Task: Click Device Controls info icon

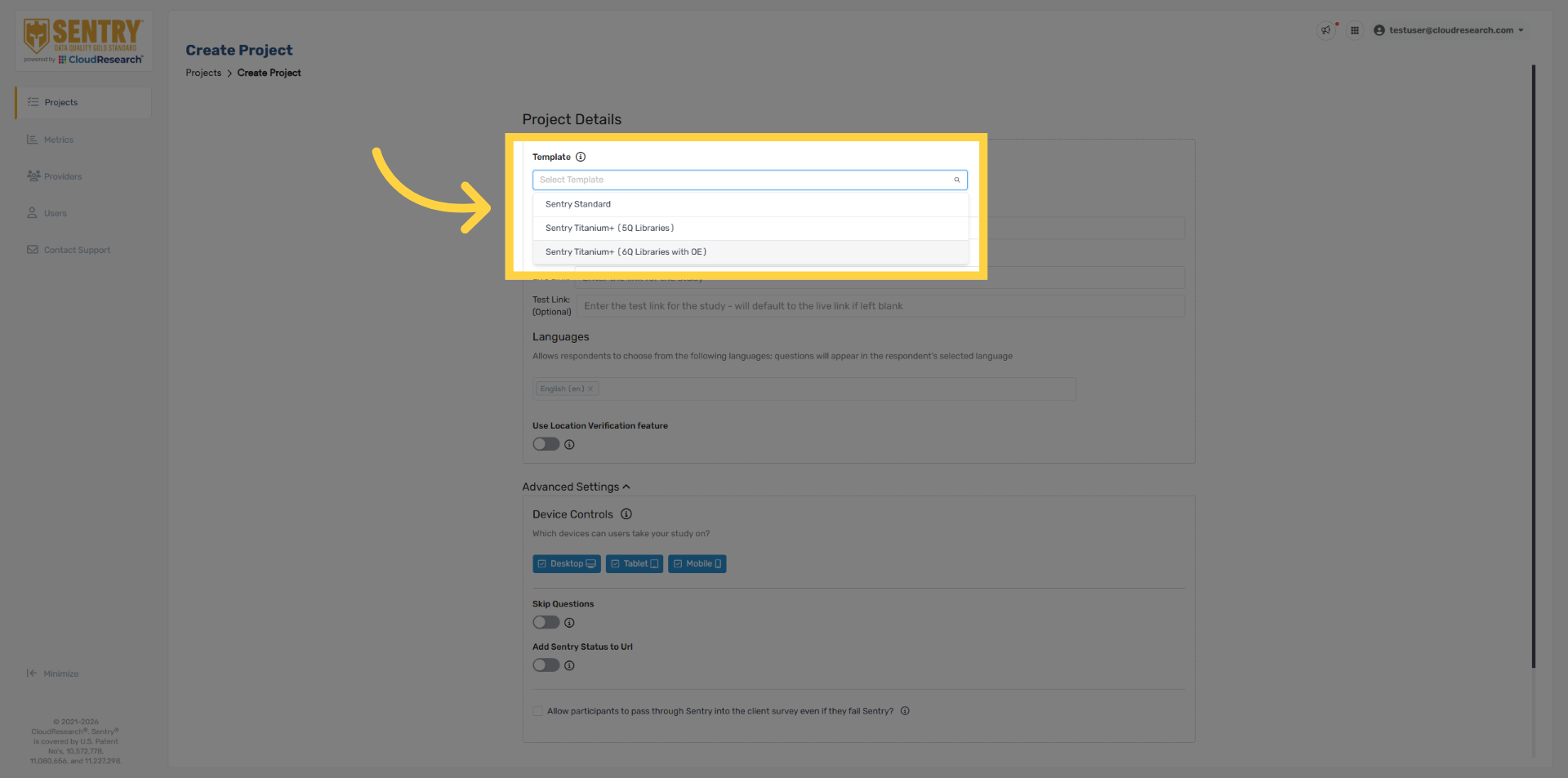Action: point(626,514)
